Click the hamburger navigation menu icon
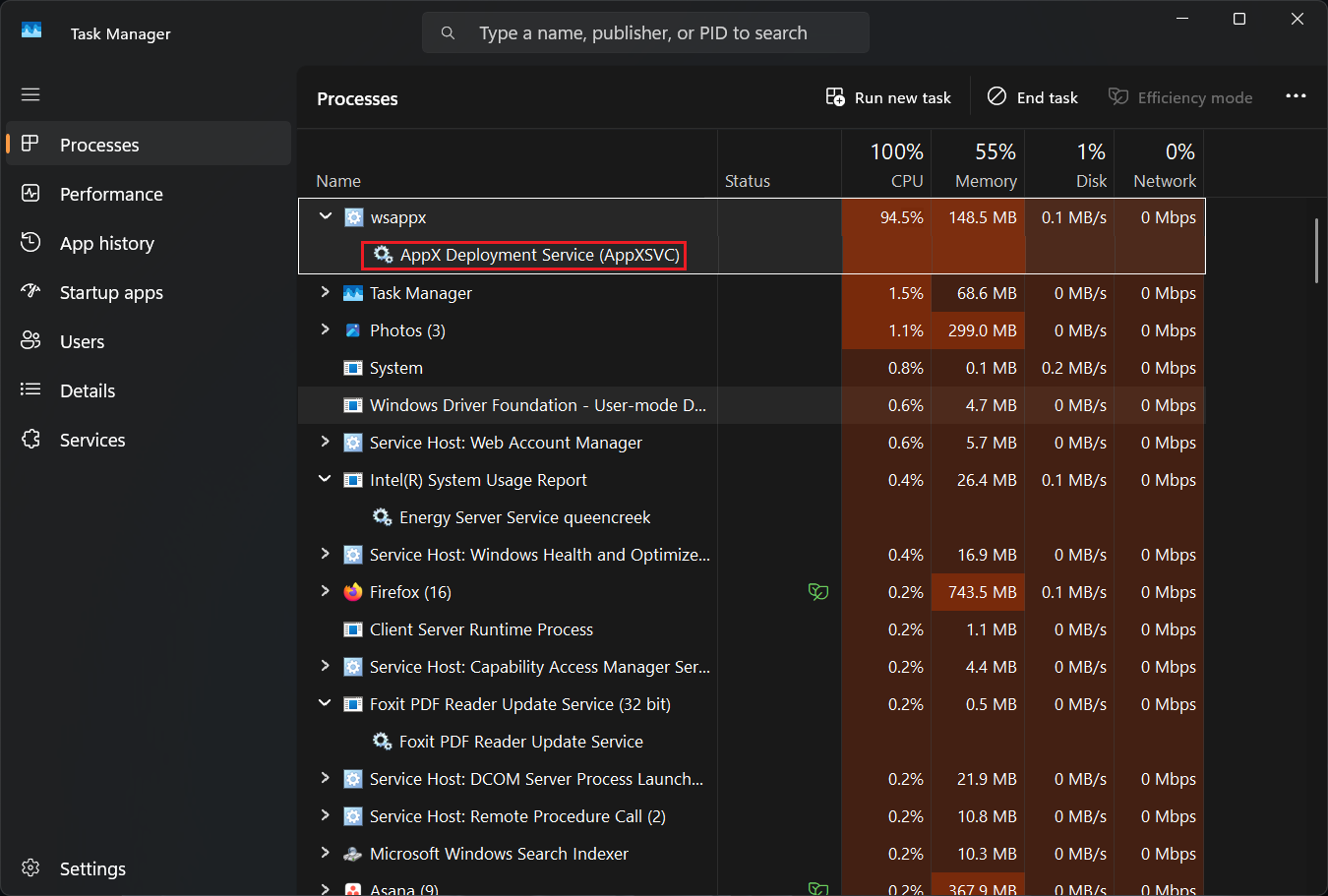Image resolution: width=1328 pixels, height=896 pixels. click(x=30, y=94)
